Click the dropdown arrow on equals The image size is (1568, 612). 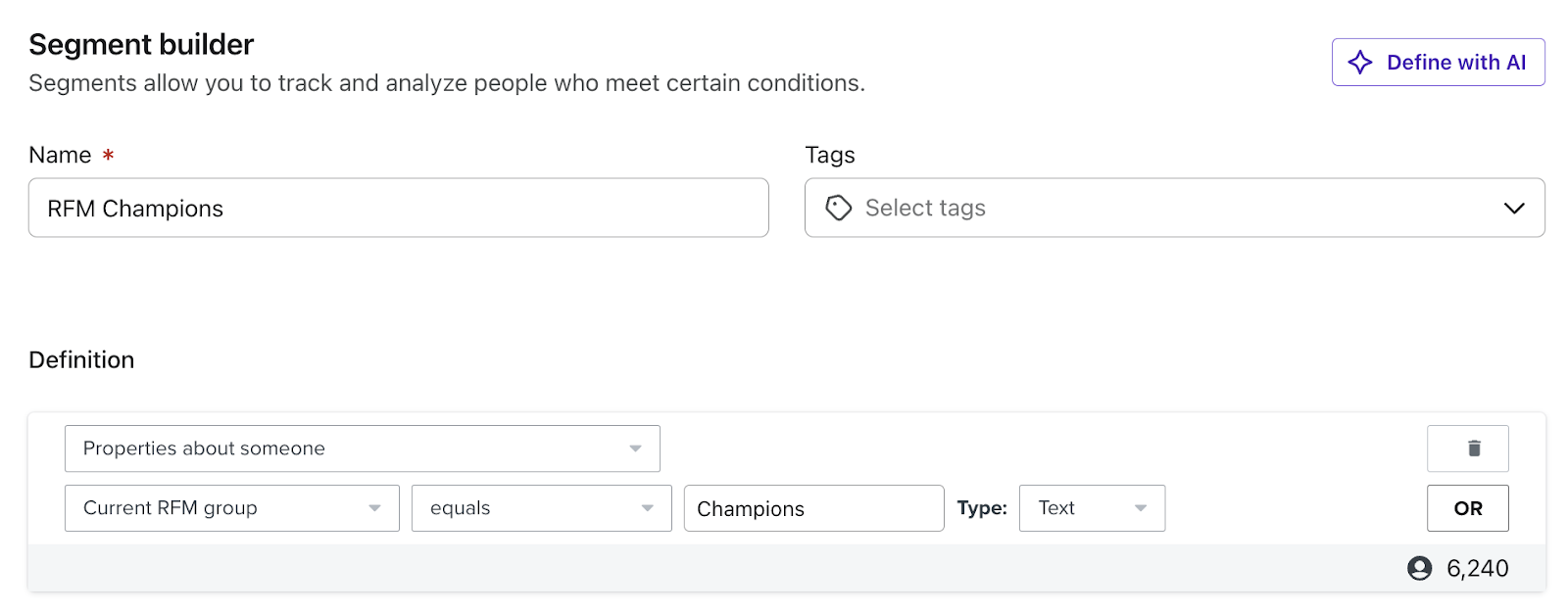pyautogui.click(x=647, y=508)
